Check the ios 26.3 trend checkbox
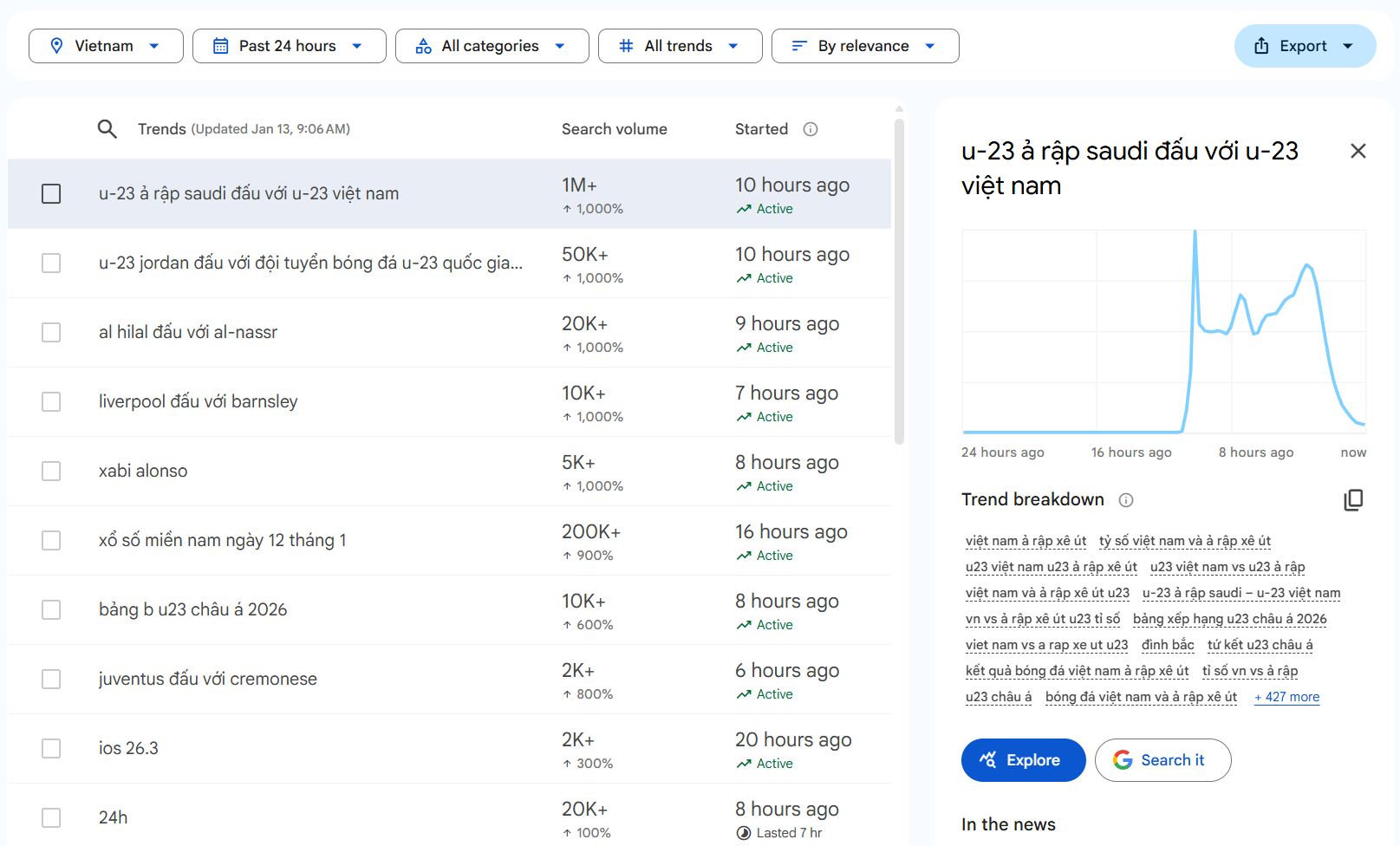Image resolution: width=1400 pixels, height=846 pixels. [51, 748]
